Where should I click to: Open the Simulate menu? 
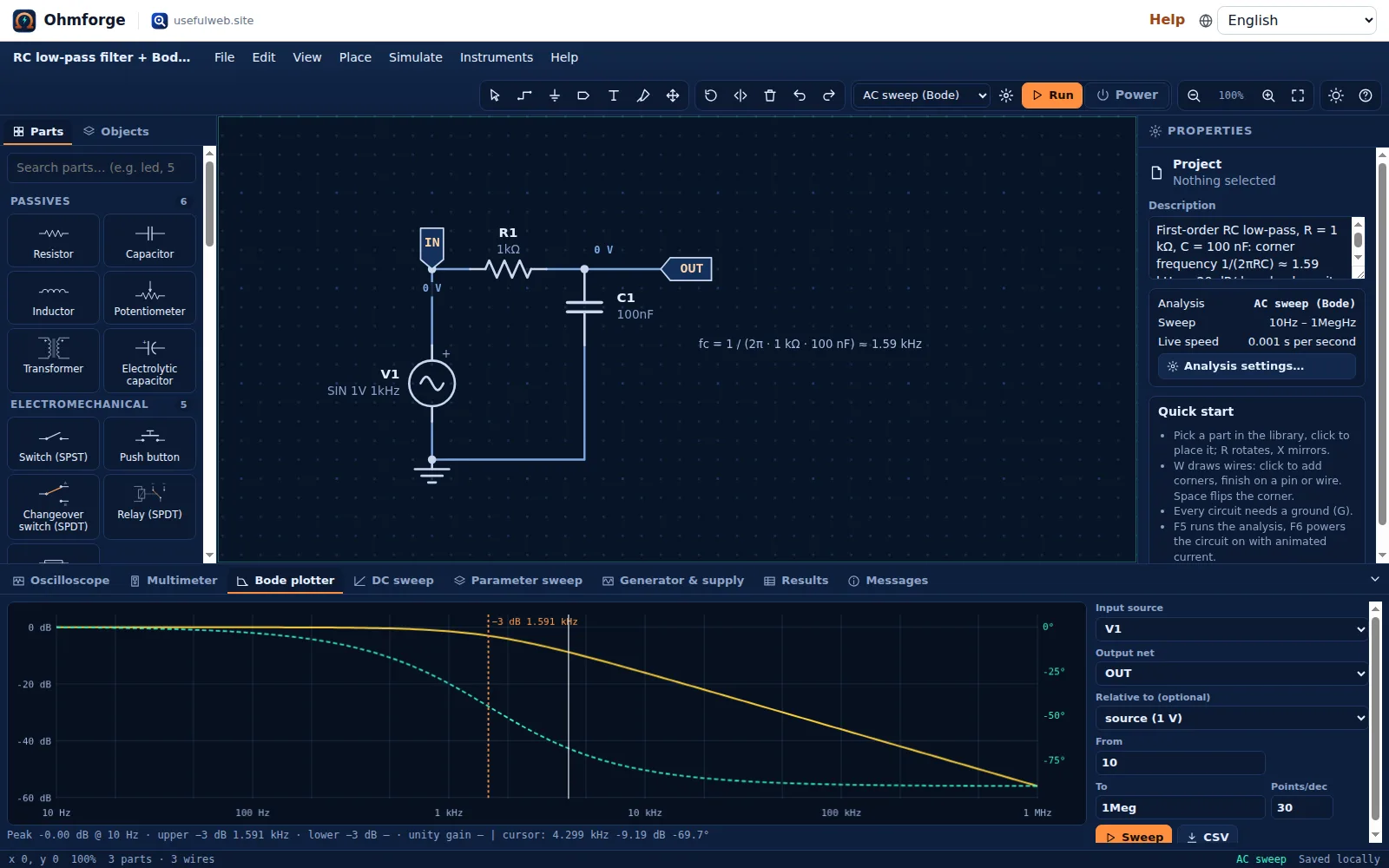click(x=416, y=57)
